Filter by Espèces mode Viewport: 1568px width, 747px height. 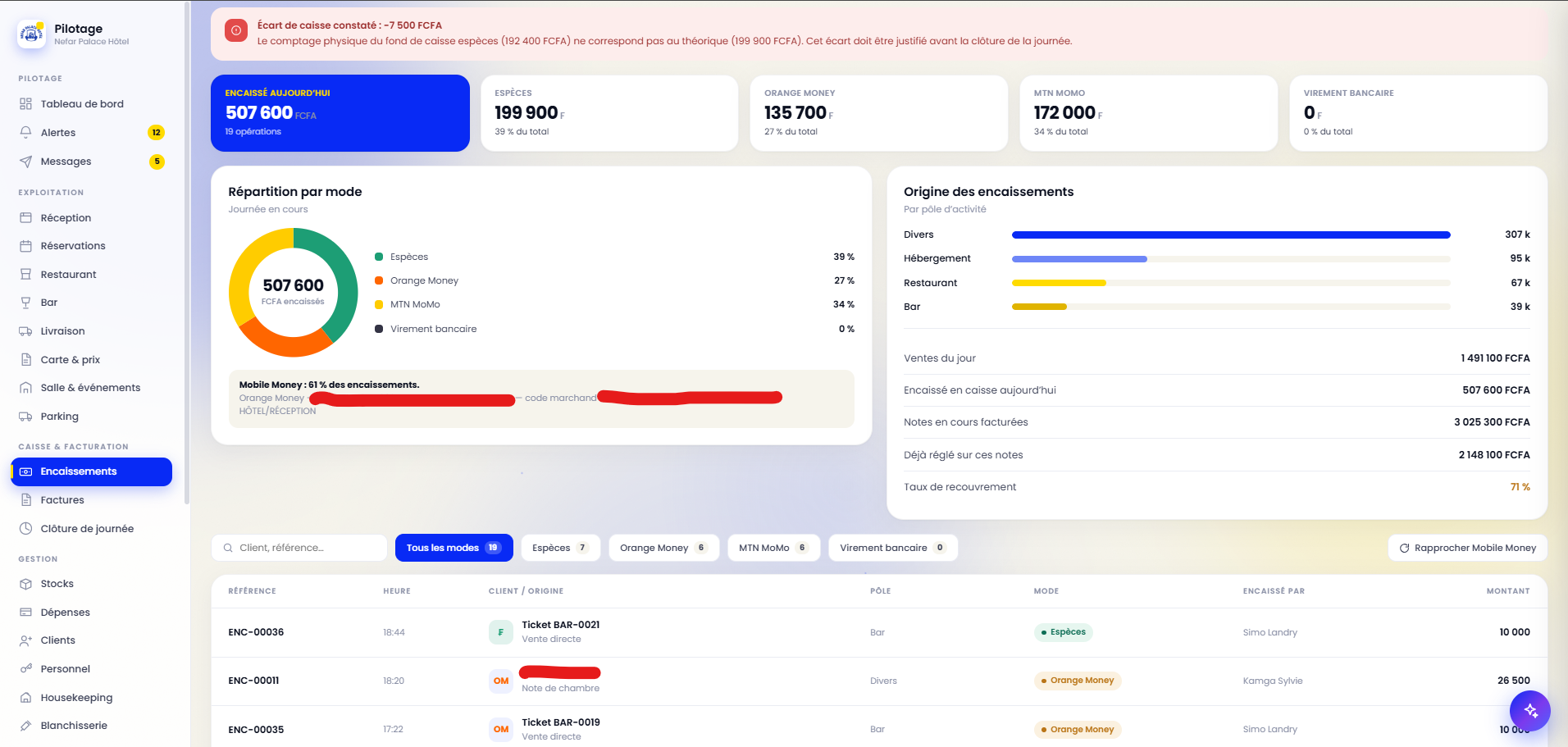pyautogui.click(x=561, y=548)
